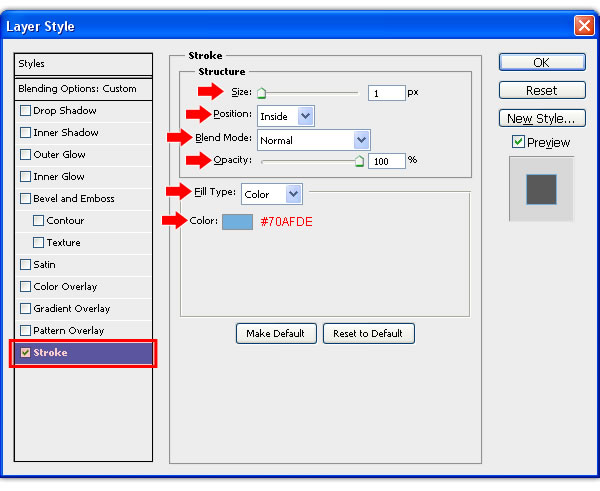Click the Make Default button
The width and height of the screenshot is (600, 491).
click(276, 333)
